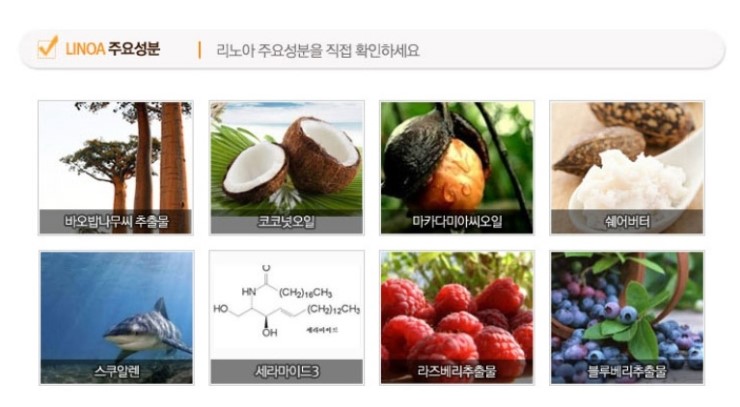Select the 쉐어버터 label
The height and width of the screenshot is (407, 740).
point(627,221)
